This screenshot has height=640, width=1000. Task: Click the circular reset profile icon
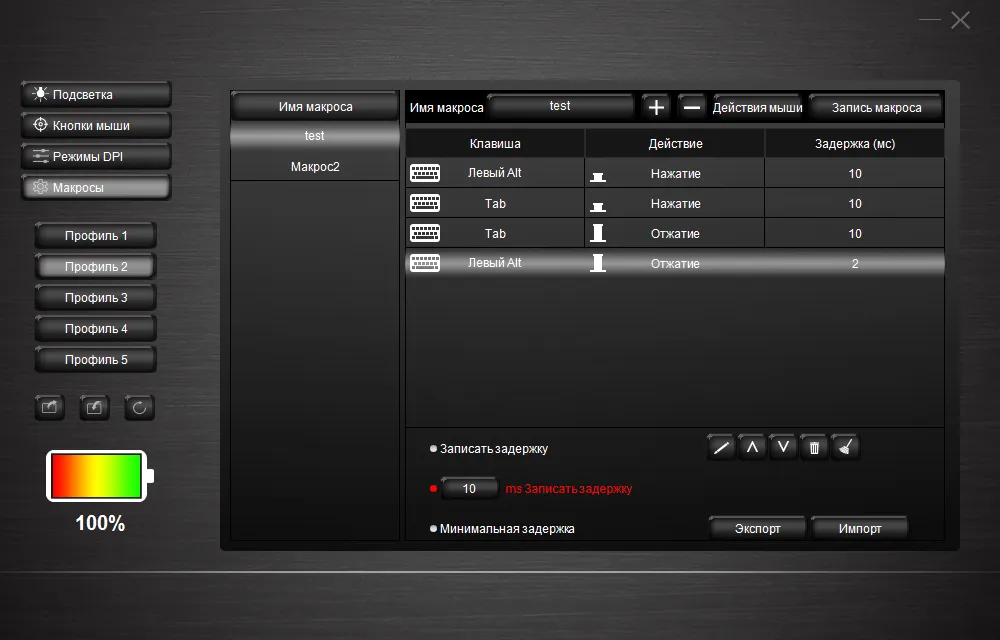(x=139, y=408)
